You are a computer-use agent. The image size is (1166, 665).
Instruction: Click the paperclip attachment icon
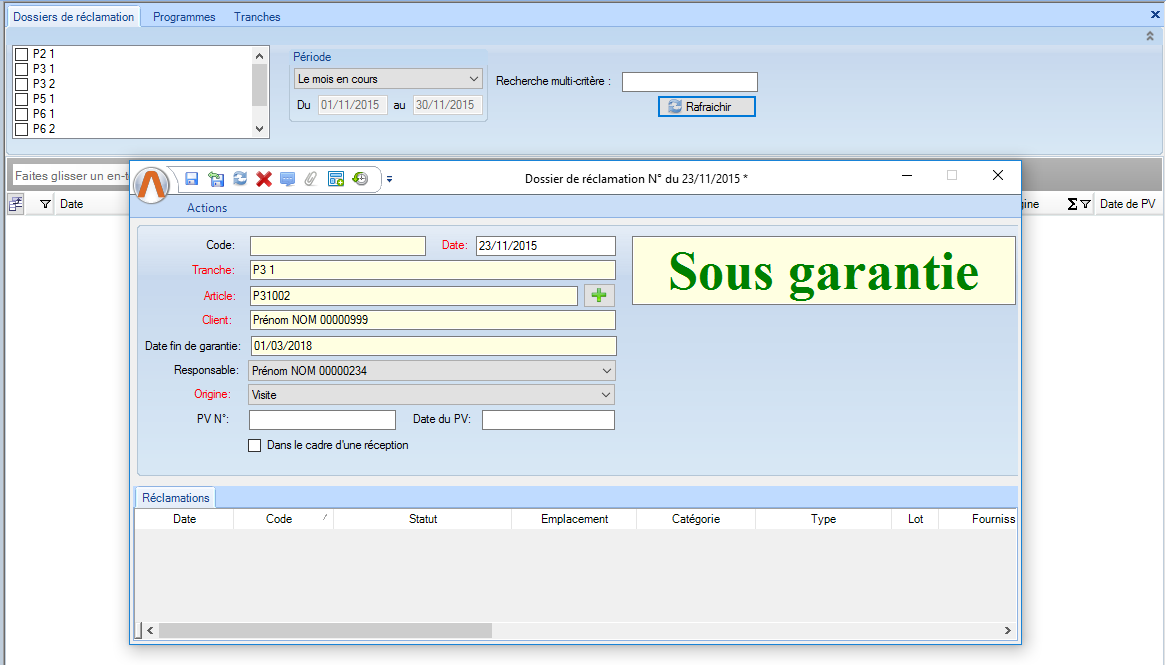tap(311, 179)
